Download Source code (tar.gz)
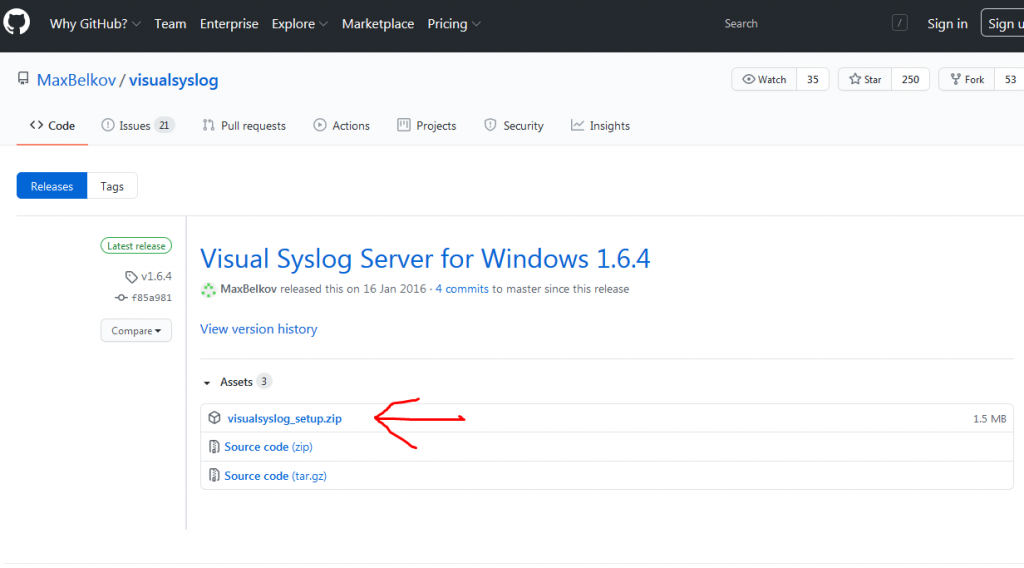1024x568 pixels. [x=275, y=476]
